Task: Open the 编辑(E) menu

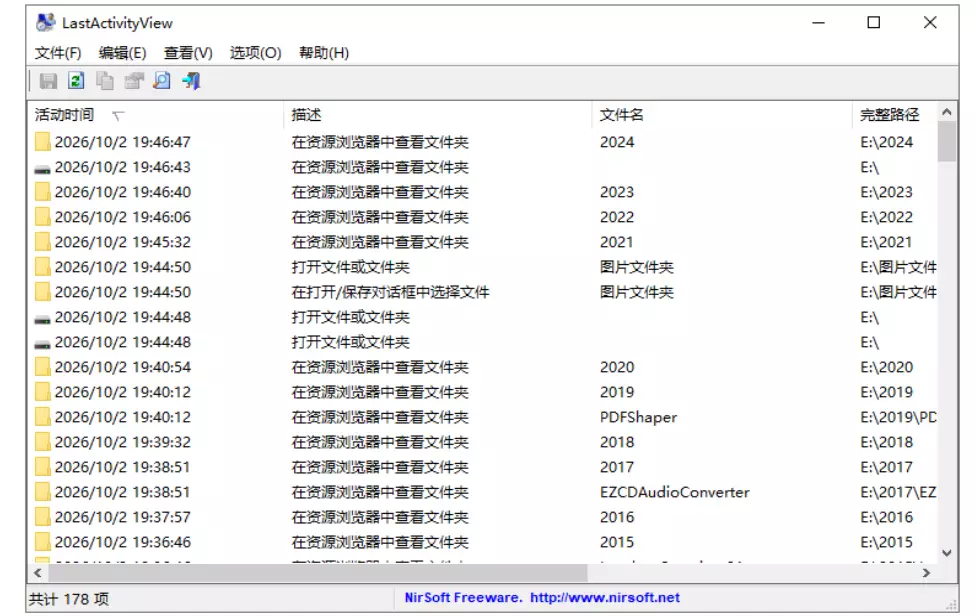Action: pyautogui.click(x=122, y=53)
